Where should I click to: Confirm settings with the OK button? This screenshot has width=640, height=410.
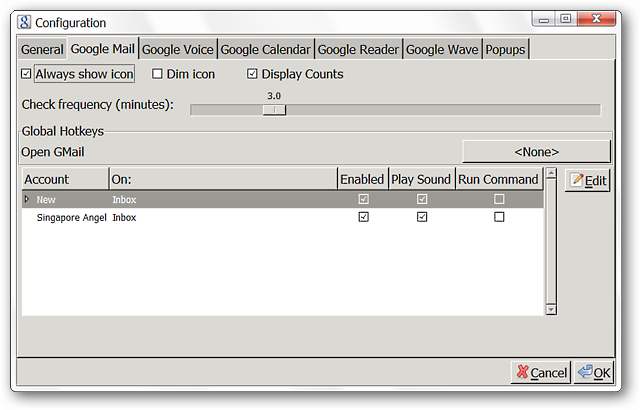(594, 372)
